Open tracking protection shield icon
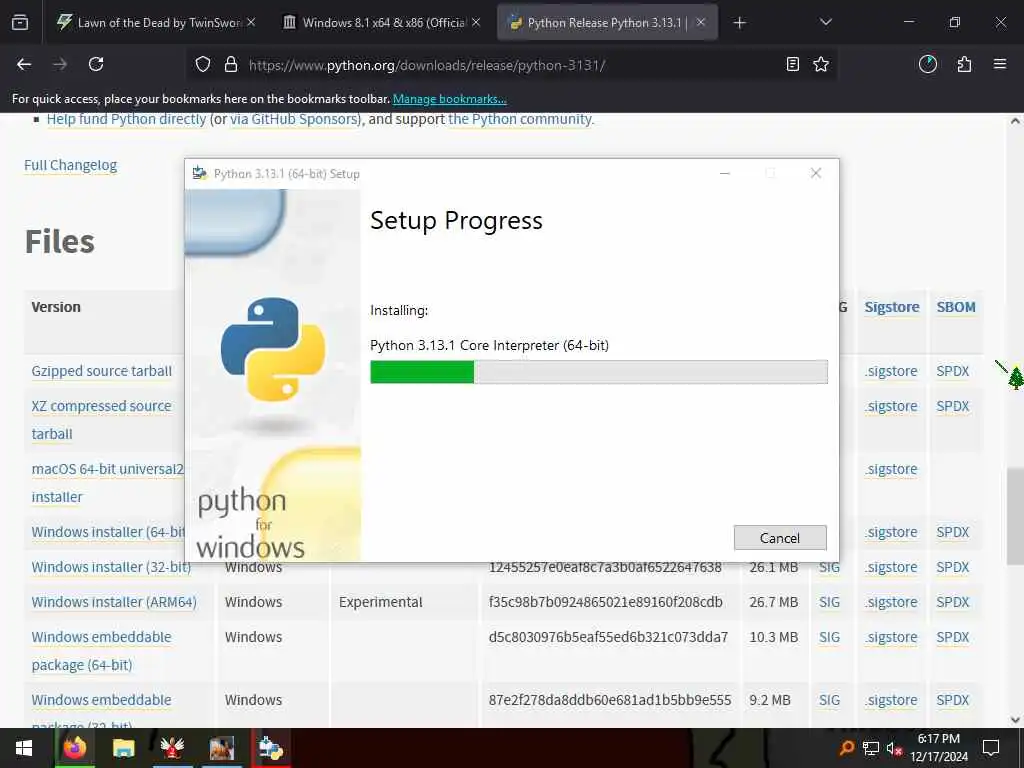Viewport: 1024px width, 768px height. tap(203, 65)
